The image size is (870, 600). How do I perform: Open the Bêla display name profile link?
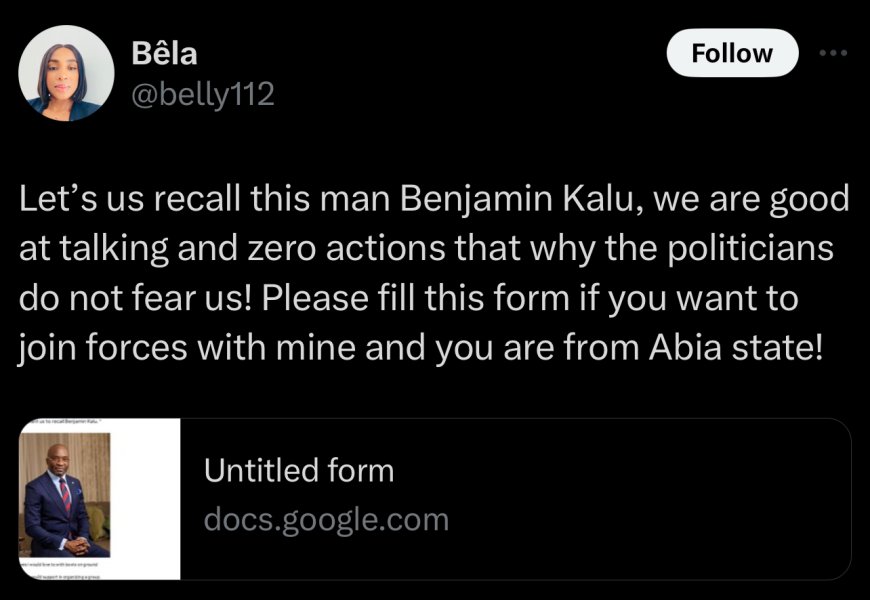point(164,53)
